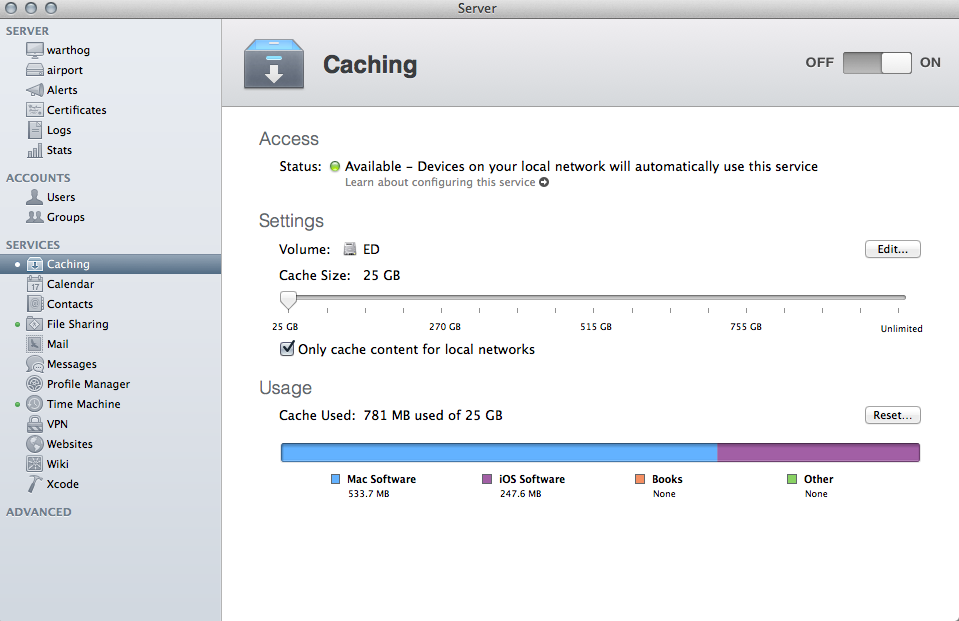
Task: Select the airport device icon
Action: tap(34, 70)
